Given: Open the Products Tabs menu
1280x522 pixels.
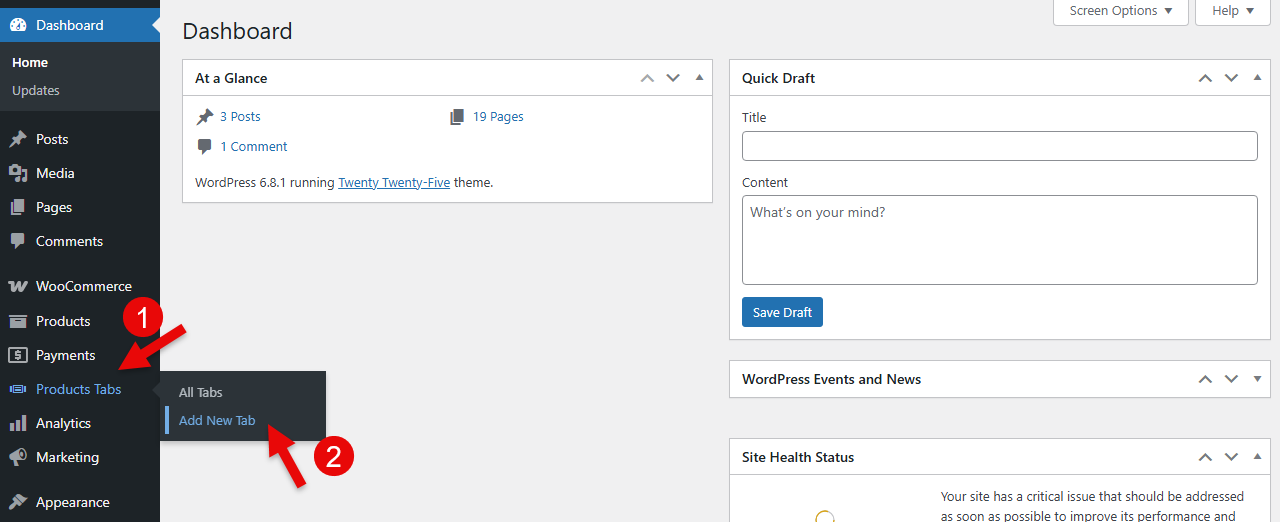Looking at the screenshot, I should (x=80, y=389).
